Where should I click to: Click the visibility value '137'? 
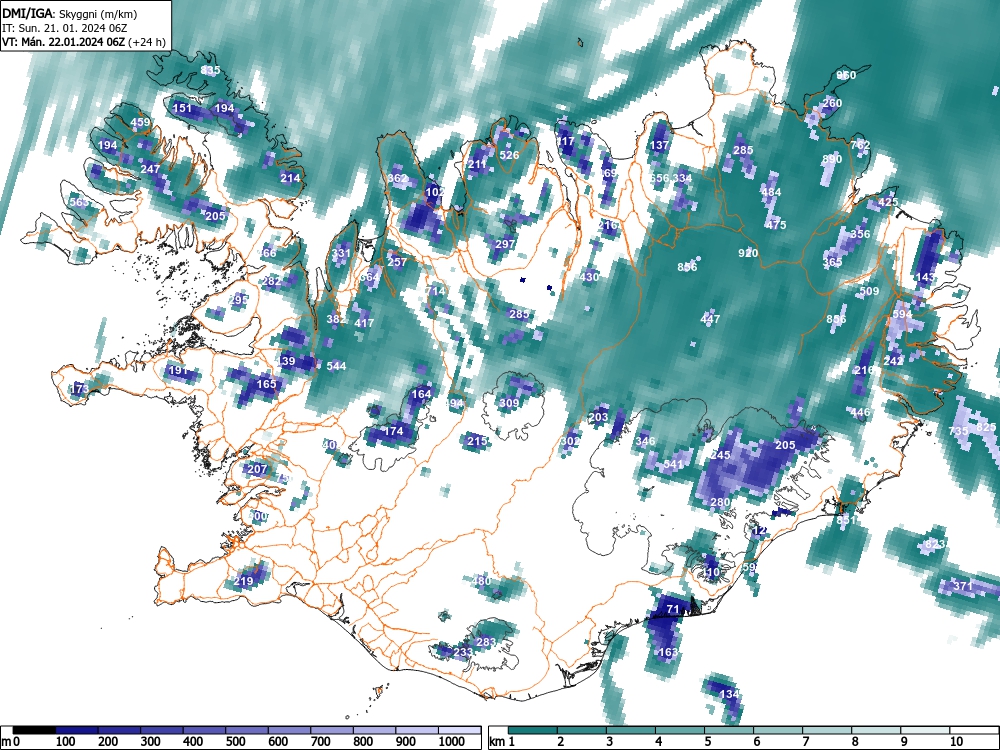[659, 145]
